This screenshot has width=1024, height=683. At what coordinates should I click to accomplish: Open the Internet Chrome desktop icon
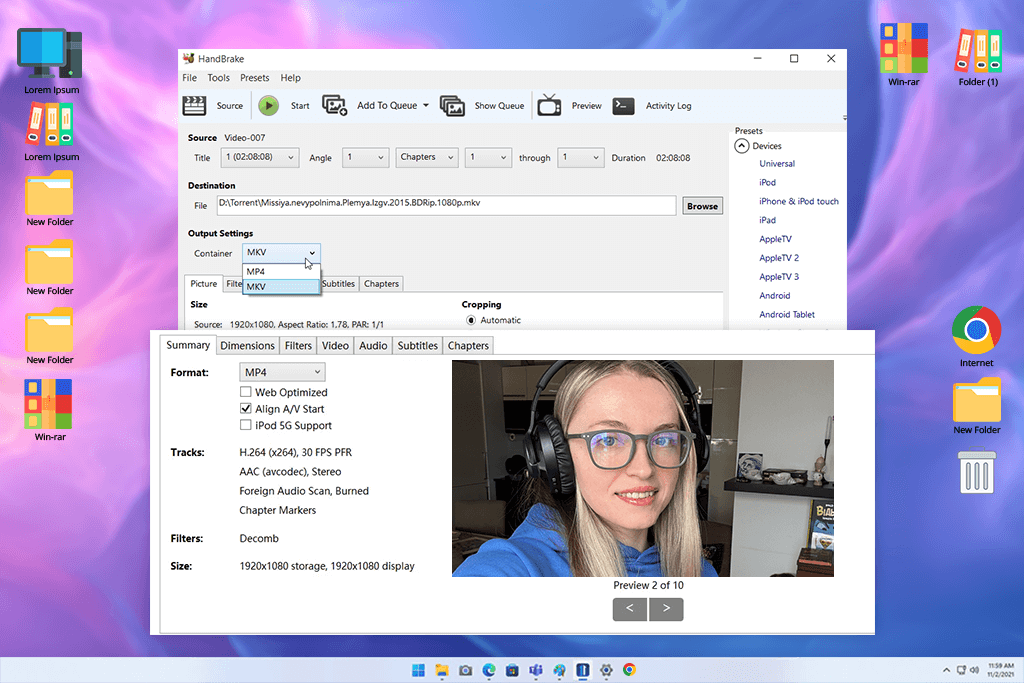point(976,330)
